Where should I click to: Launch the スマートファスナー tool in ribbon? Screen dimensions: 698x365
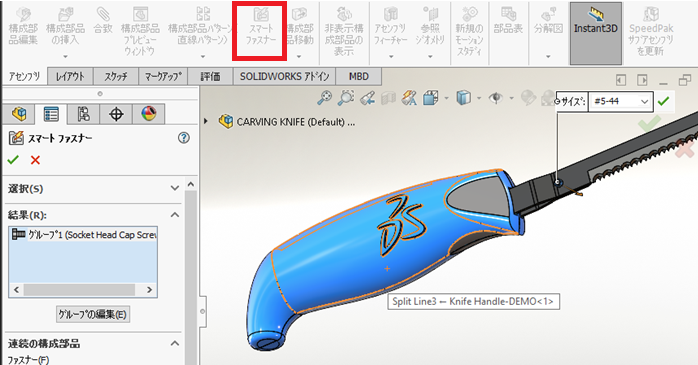(x=261, y=26)
